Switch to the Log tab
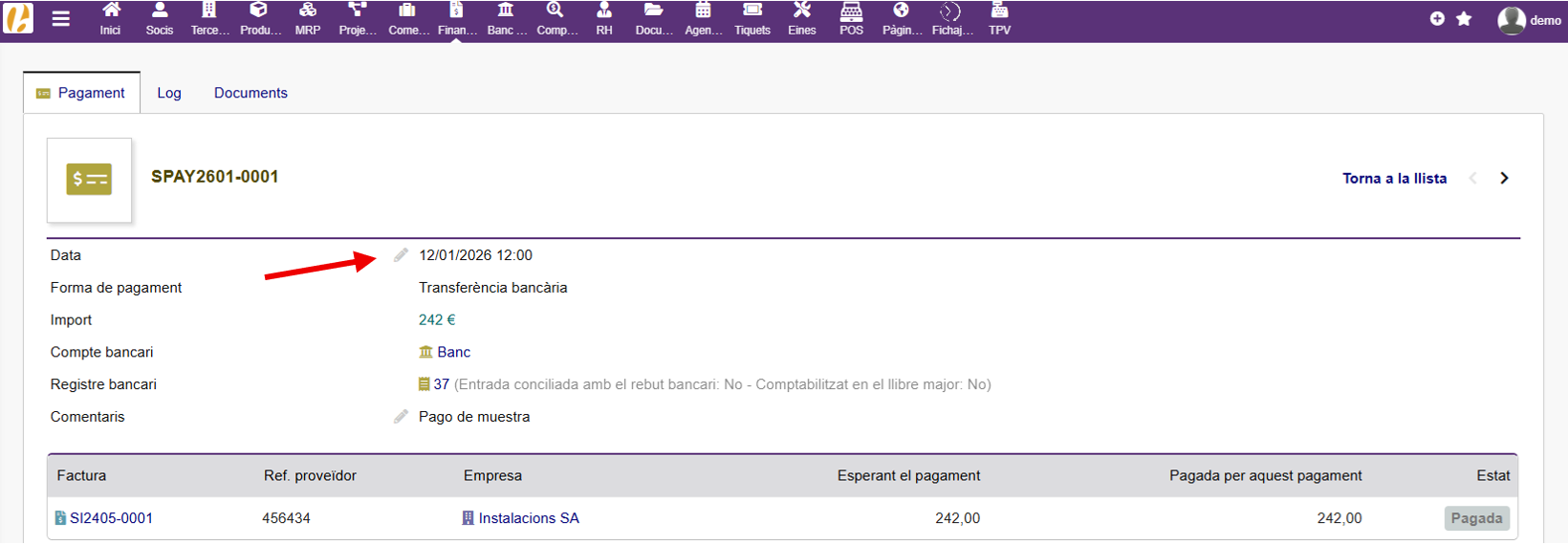1568x545 pixels. click(x=169, y=93)
